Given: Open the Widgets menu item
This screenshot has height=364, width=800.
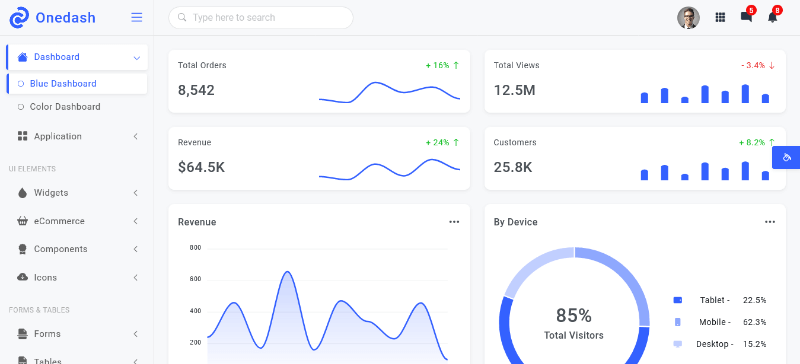Looking at the screenshot, I should click(x=77, y=193).
